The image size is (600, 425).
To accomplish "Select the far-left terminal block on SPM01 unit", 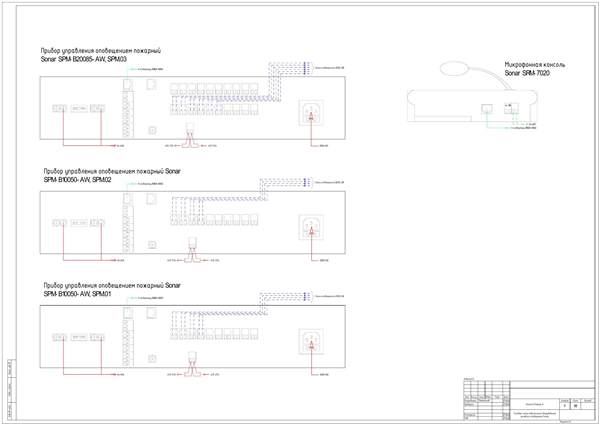I will [59, 337].
